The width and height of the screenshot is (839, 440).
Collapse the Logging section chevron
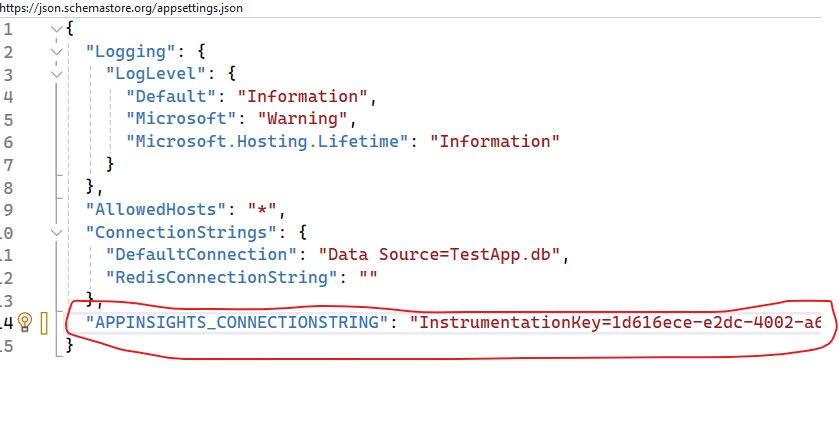(56, 52)
